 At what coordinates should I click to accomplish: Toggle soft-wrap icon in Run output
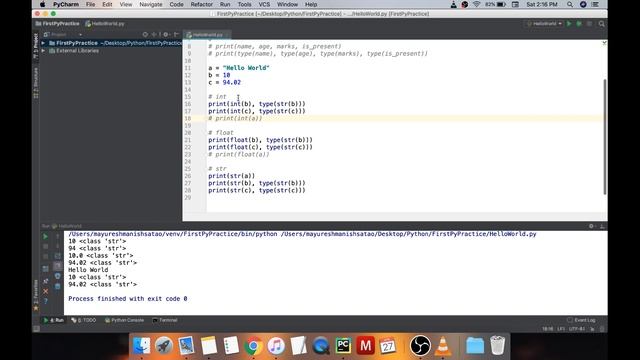58,256
